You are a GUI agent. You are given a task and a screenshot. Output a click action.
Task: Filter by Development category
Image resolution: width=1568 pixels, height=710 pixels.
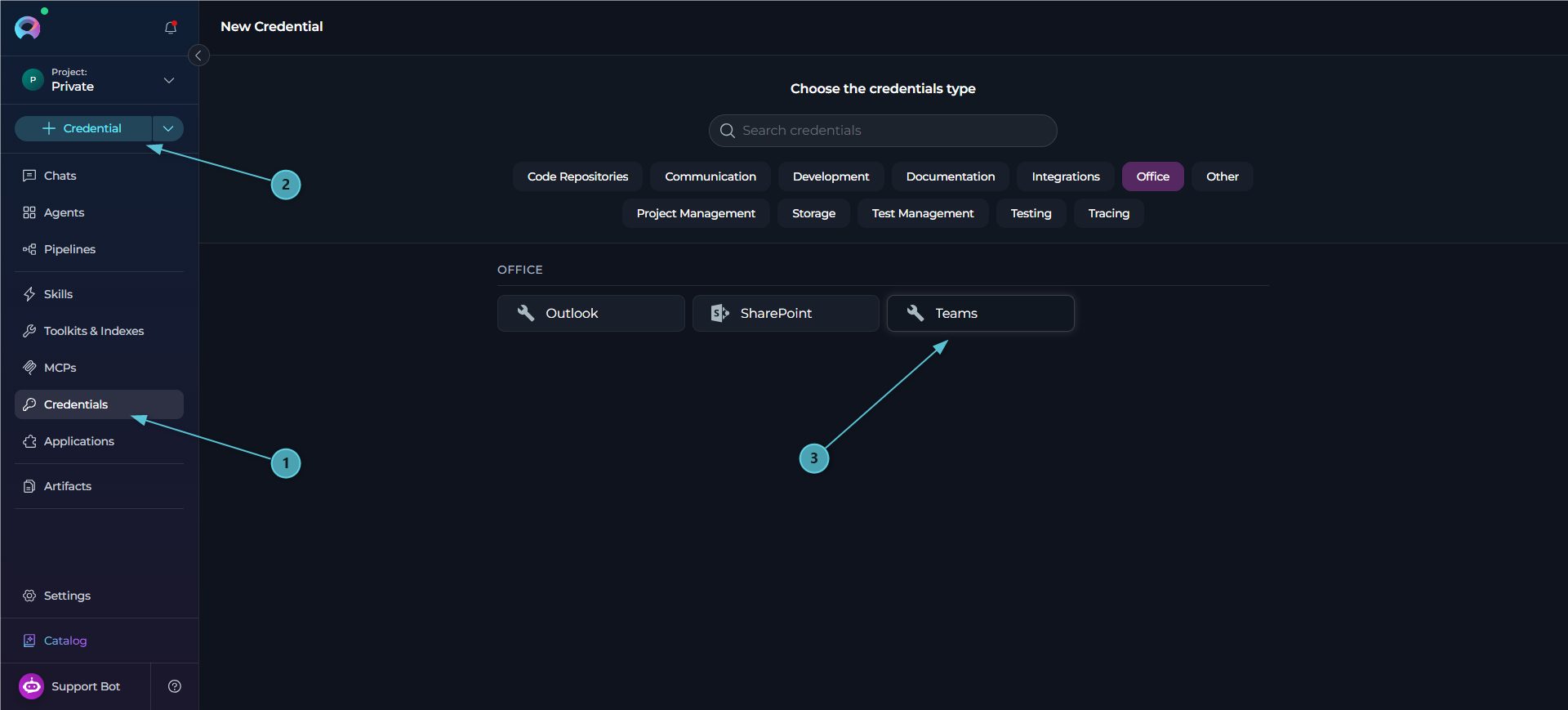tap(831, 176)
